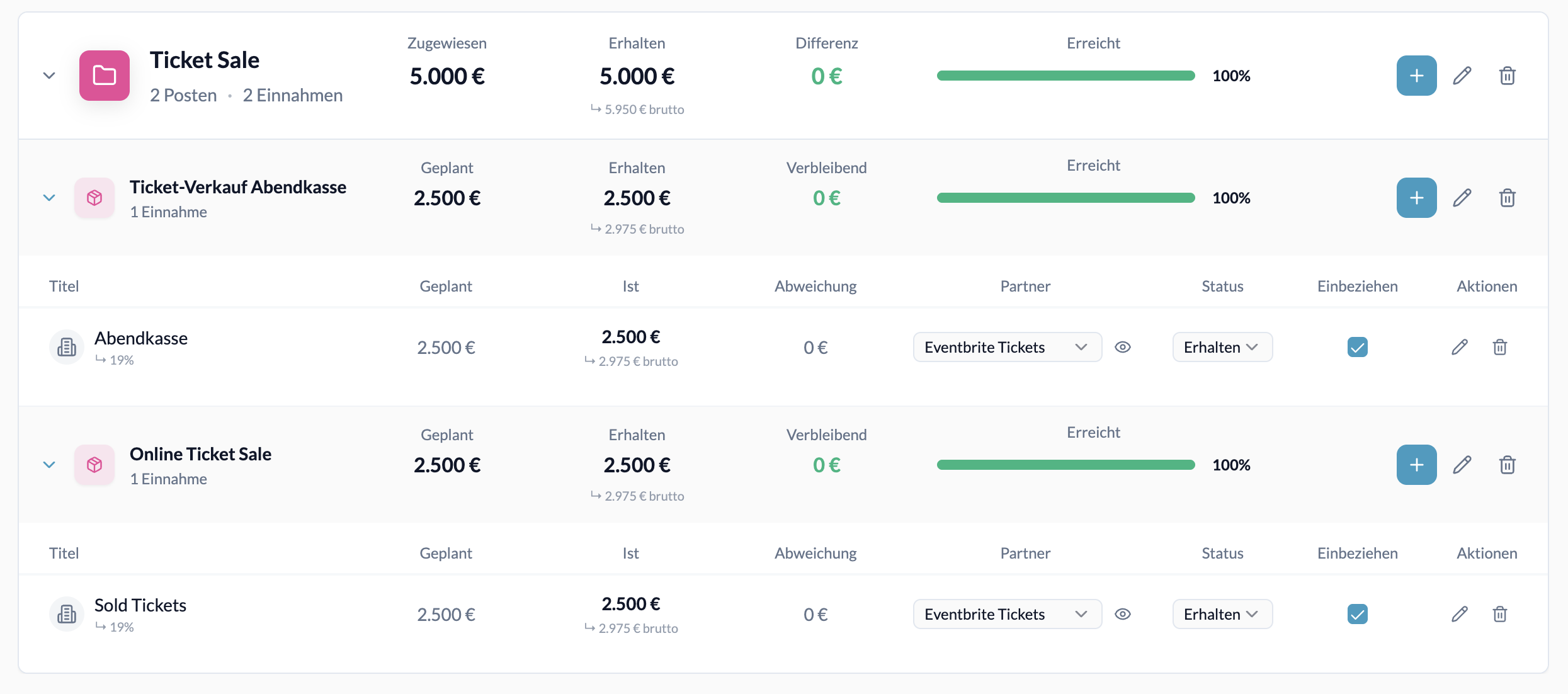Click the eye icon next to Eventbrite Tickets for Abendkasse
Viewport: 1568px width, 694px height.
[x=1124, y=346]
